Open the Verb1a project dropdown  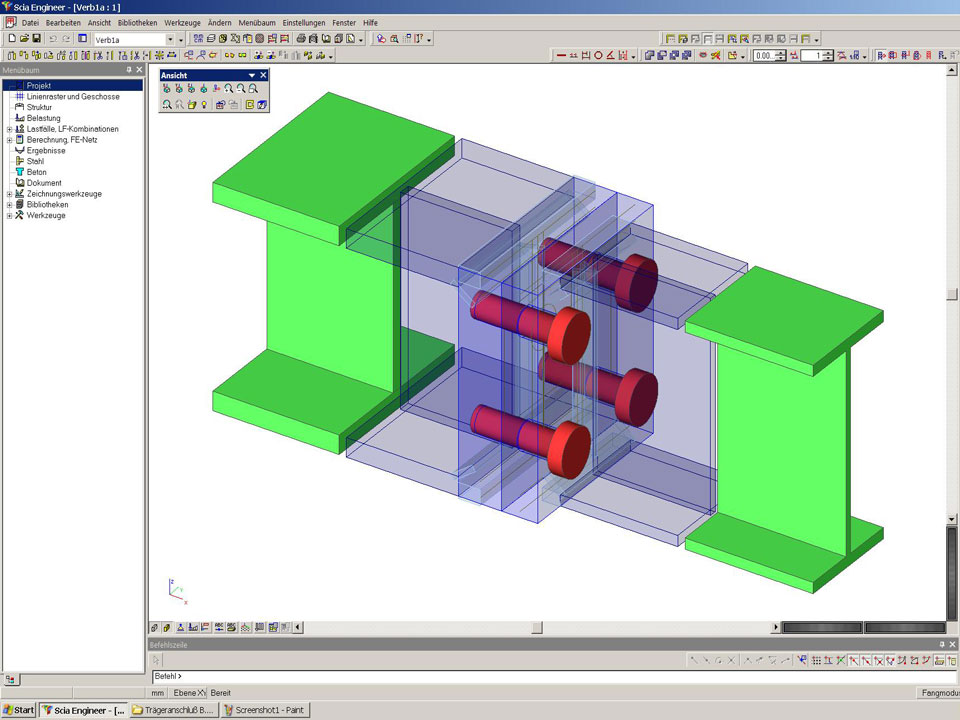tap(169, 39)
